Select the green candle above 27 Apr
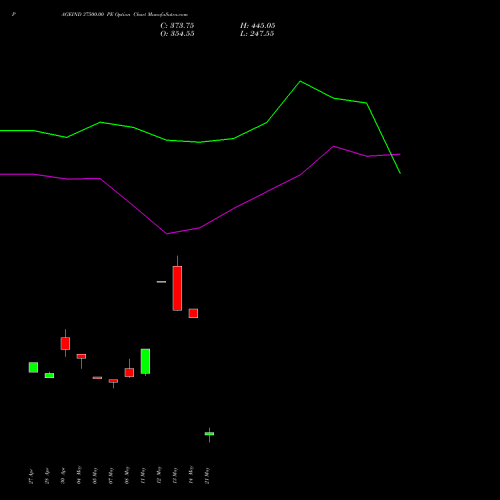This screenshot has width=500, height=500. [x=33, y=367]
